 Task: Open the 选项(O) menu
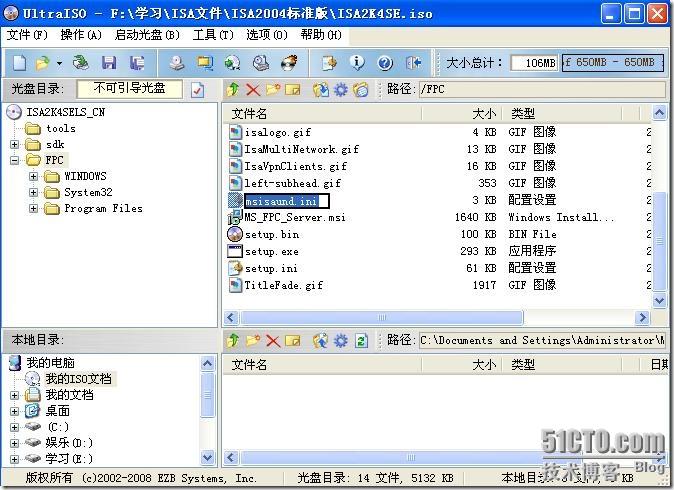pos(267,35)
